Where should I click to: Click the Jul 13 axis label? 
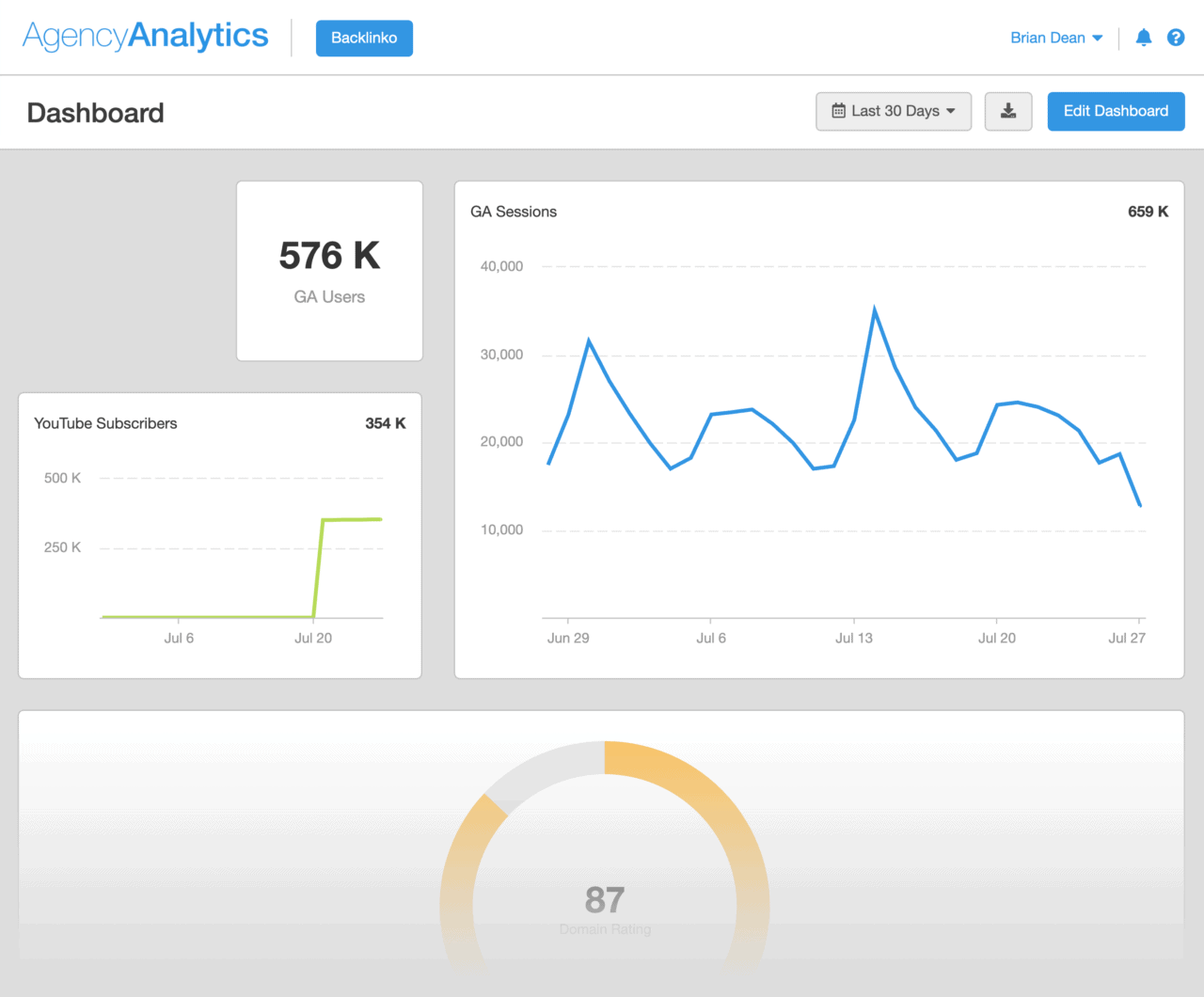853,638
